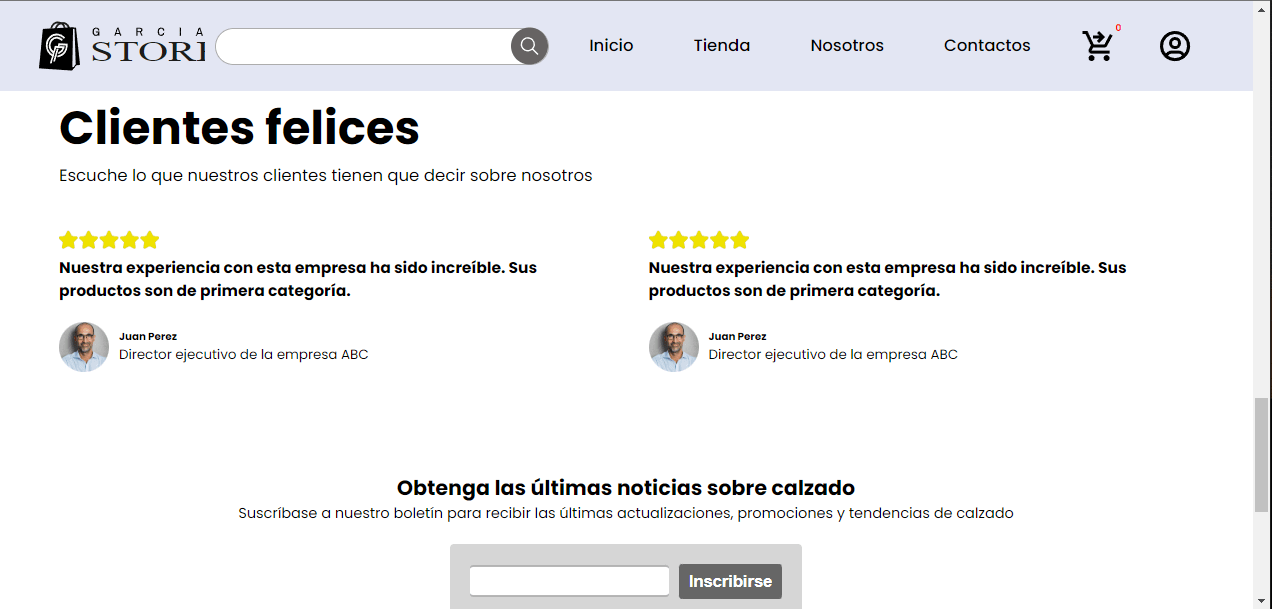The height and width of the screenshot is (609, 1272).
Task: Click the search magnifier icon
Action: coord(528,46)
